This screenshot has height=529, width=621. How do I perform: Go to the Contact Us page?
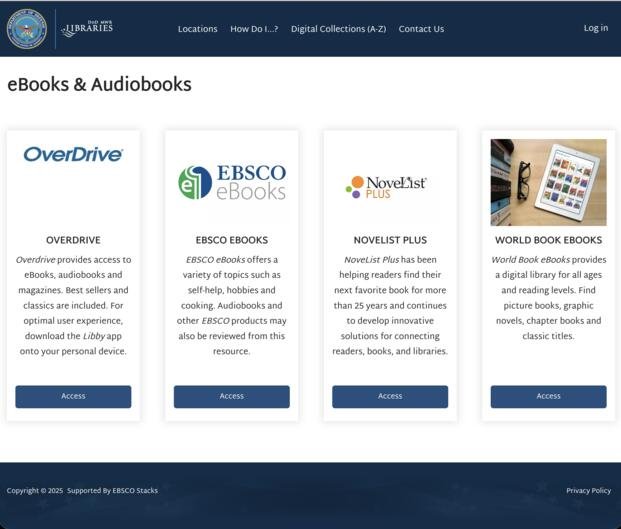pyautogui.click(x=421, y=29)
